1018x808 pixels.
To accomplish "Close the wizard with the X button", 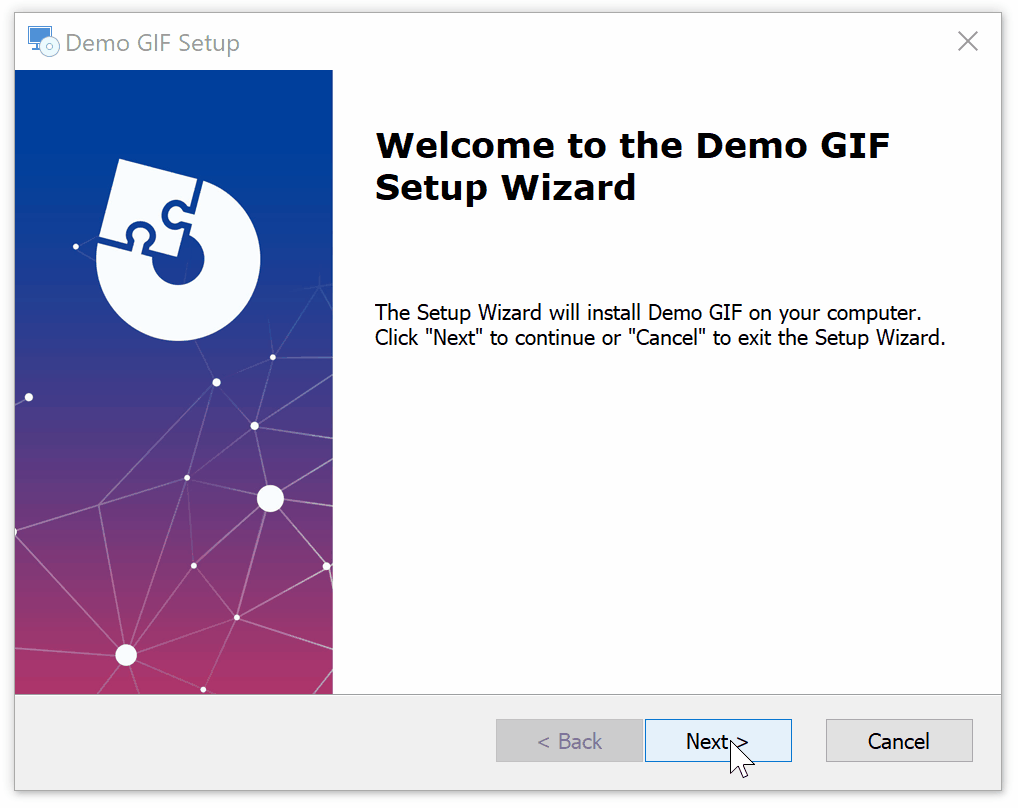I will [x=967, y=41].
